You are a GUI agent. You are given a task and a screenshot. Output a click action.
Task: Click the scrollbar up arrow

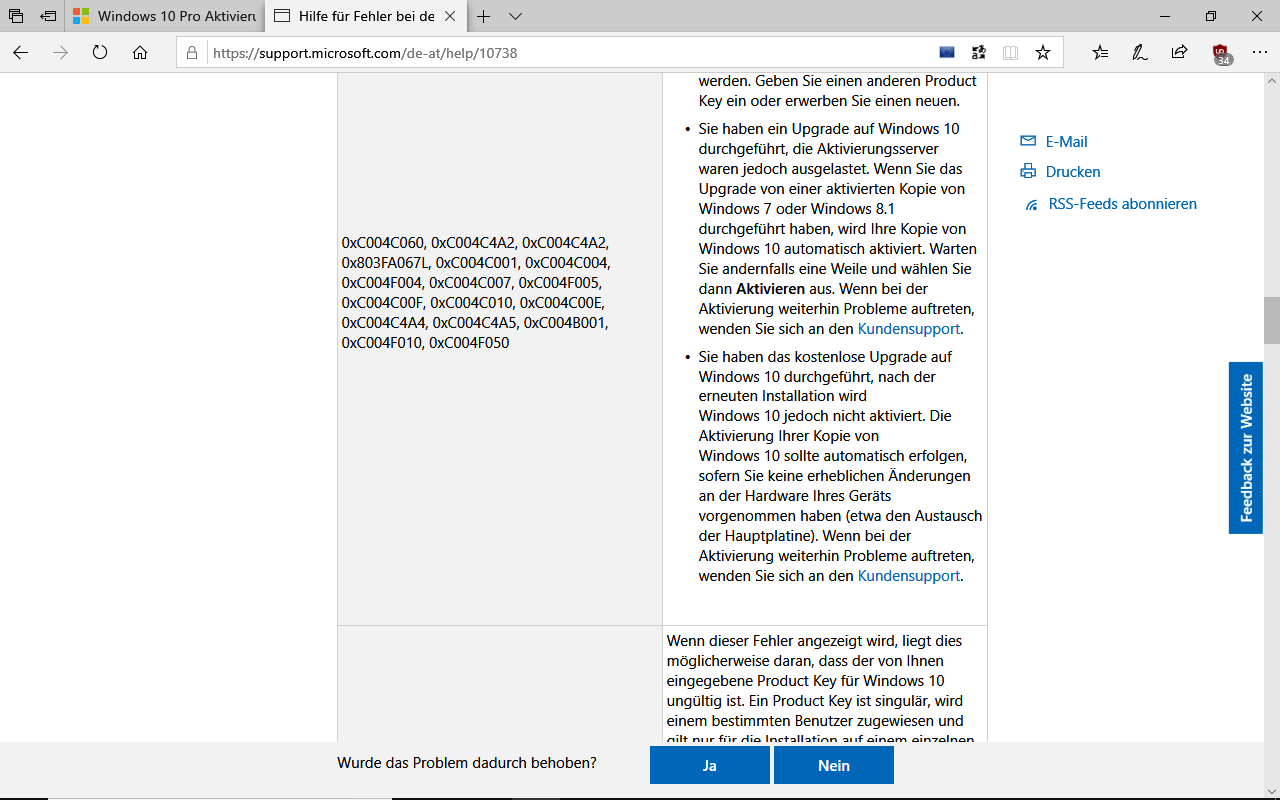point(1271,80)
